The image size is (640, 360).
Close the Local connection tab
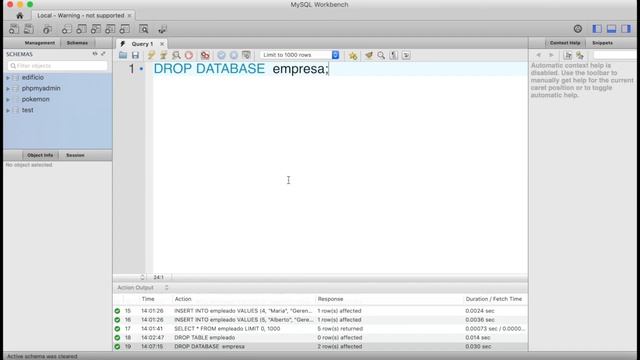click(x=129, y=16)
